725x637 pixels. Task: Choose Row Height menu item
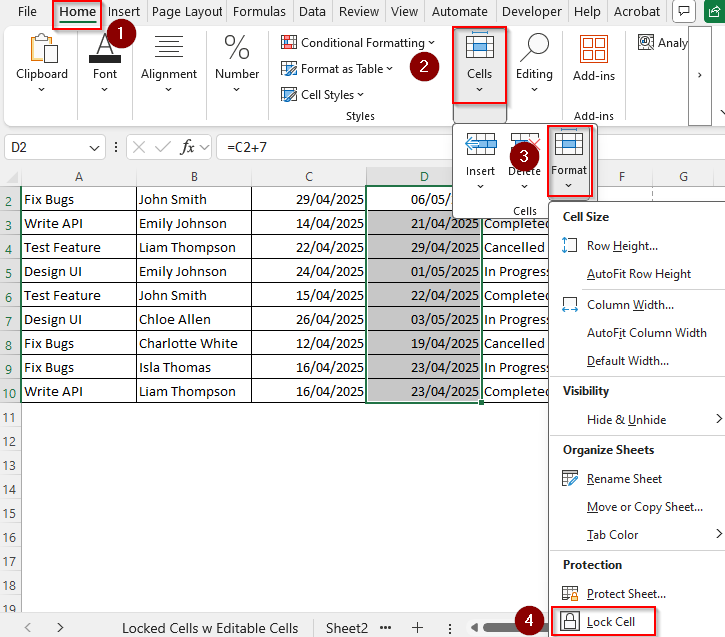pos(622,246)
